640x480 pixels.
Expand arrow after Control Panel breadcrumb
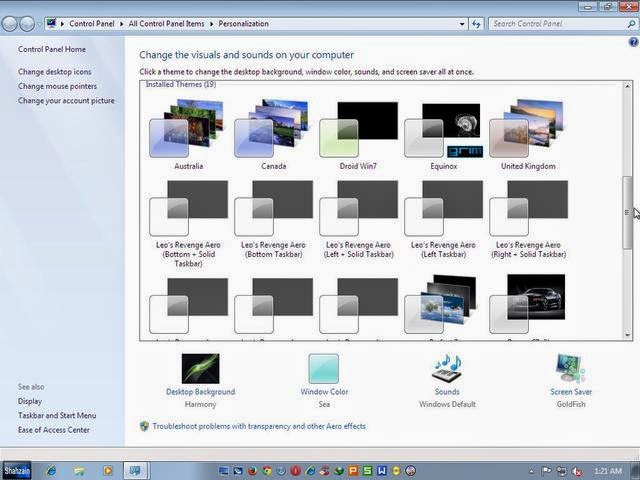(x=121, y=24)
